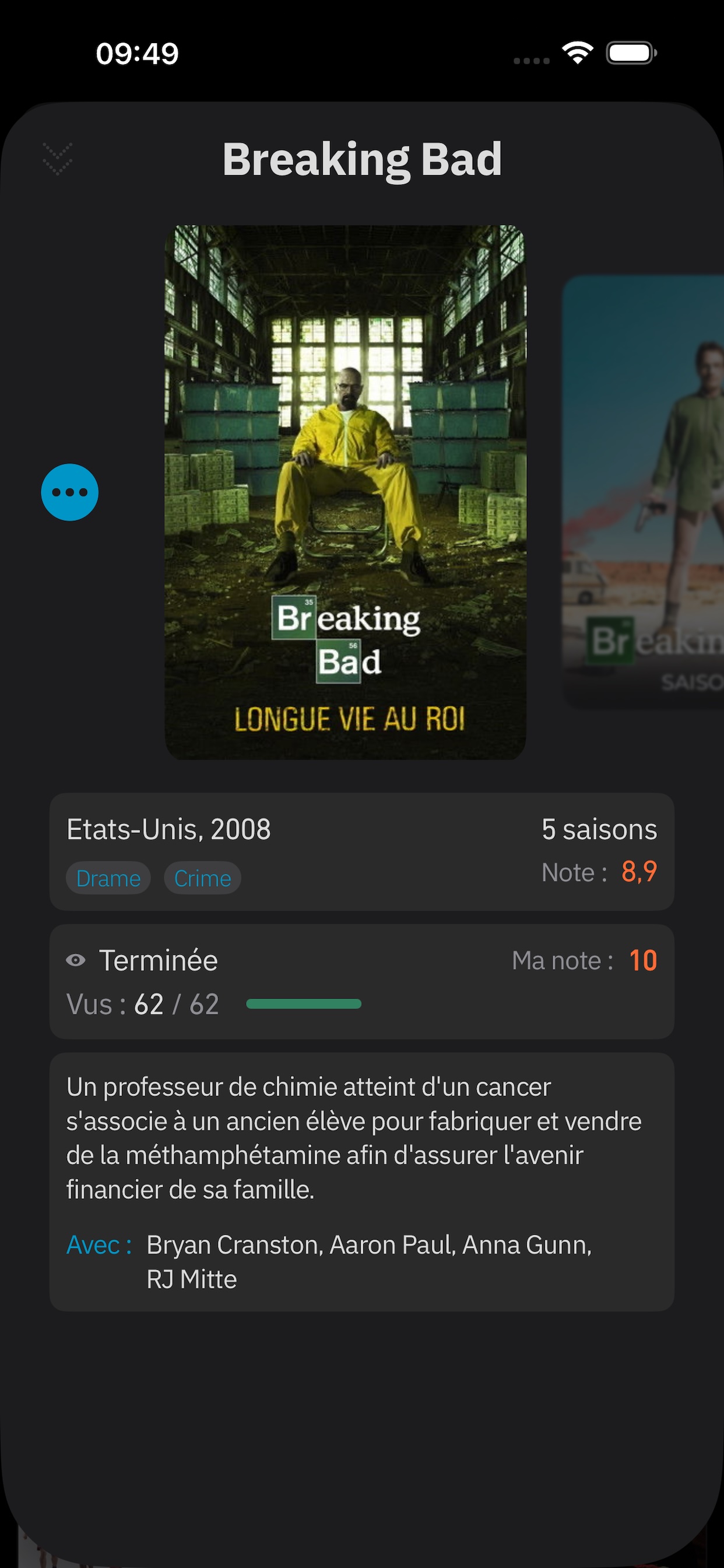This screenshot has width=724, height=1568.
Task: Collapse the sheet with the double chevron
Action: tap(58, 159)
